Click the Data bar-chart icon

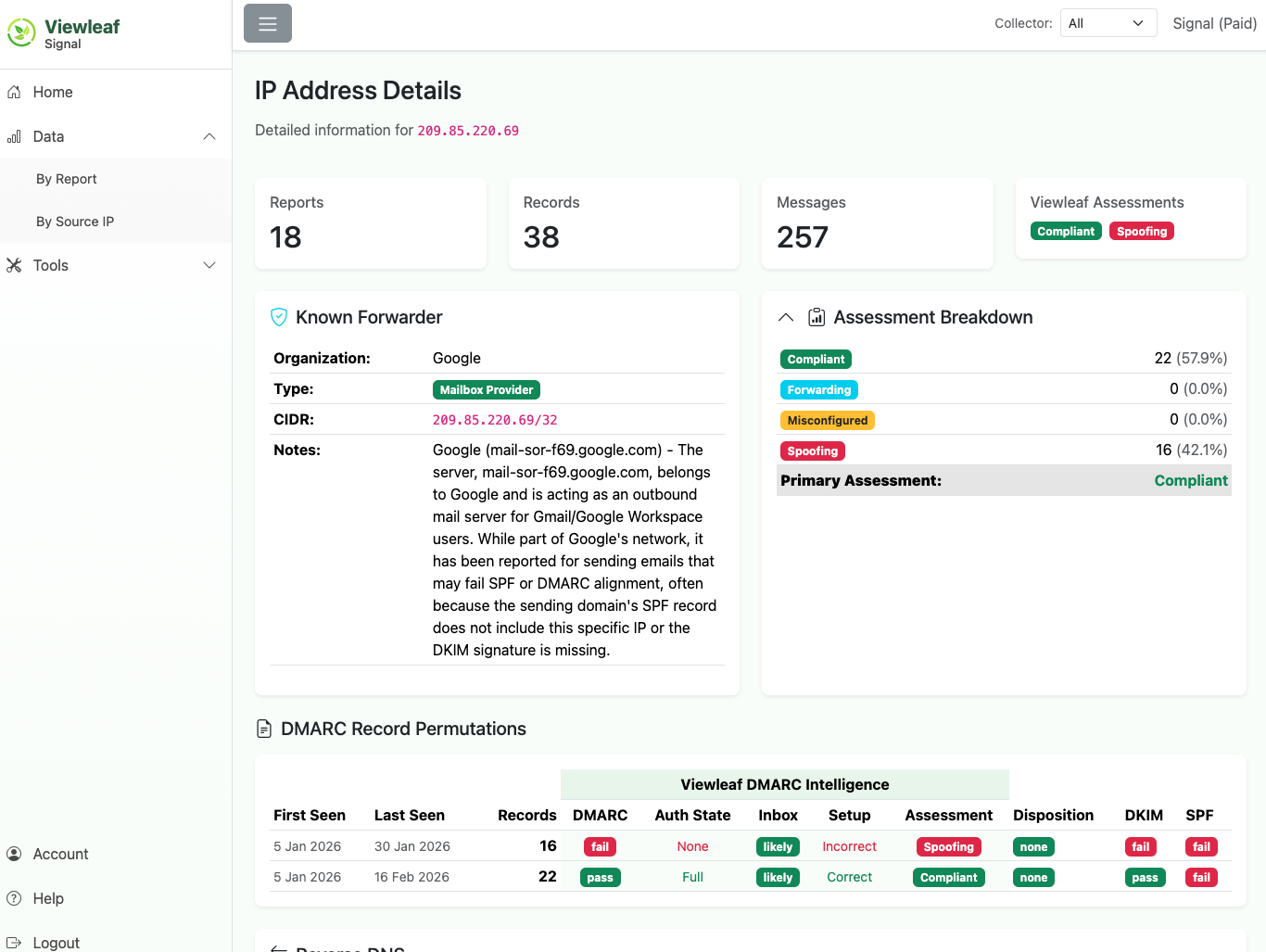pyautogui.click(x=13, y=136)
